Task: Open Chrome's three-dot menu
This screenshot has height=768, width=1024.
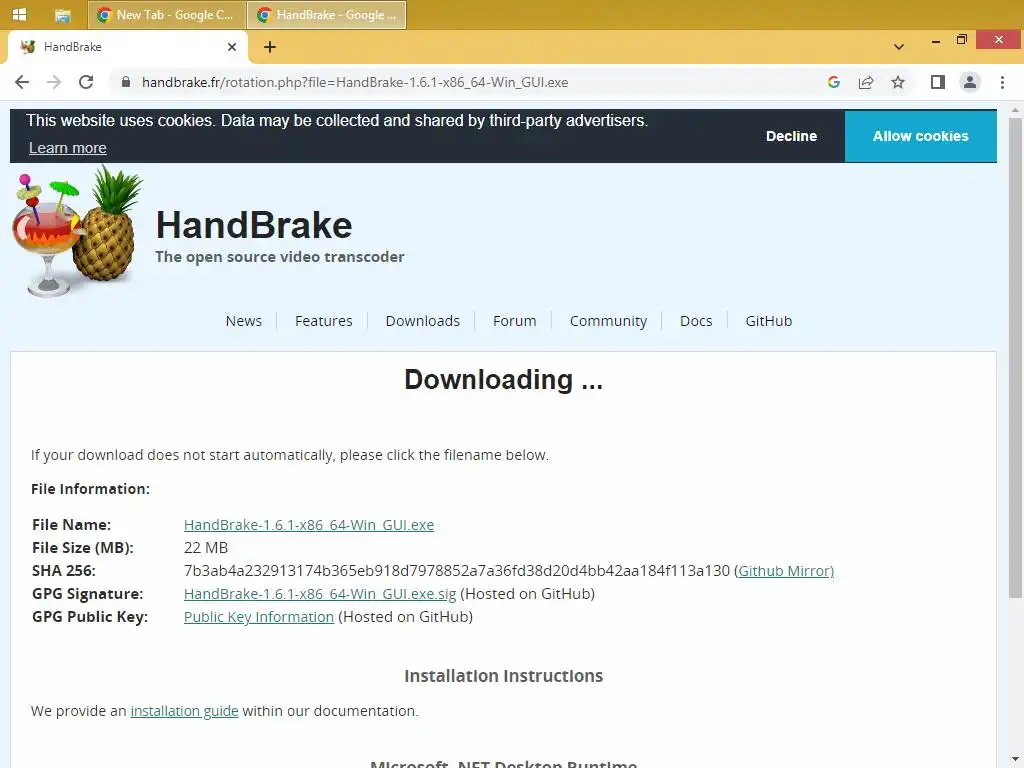Action: point(1002,82)
